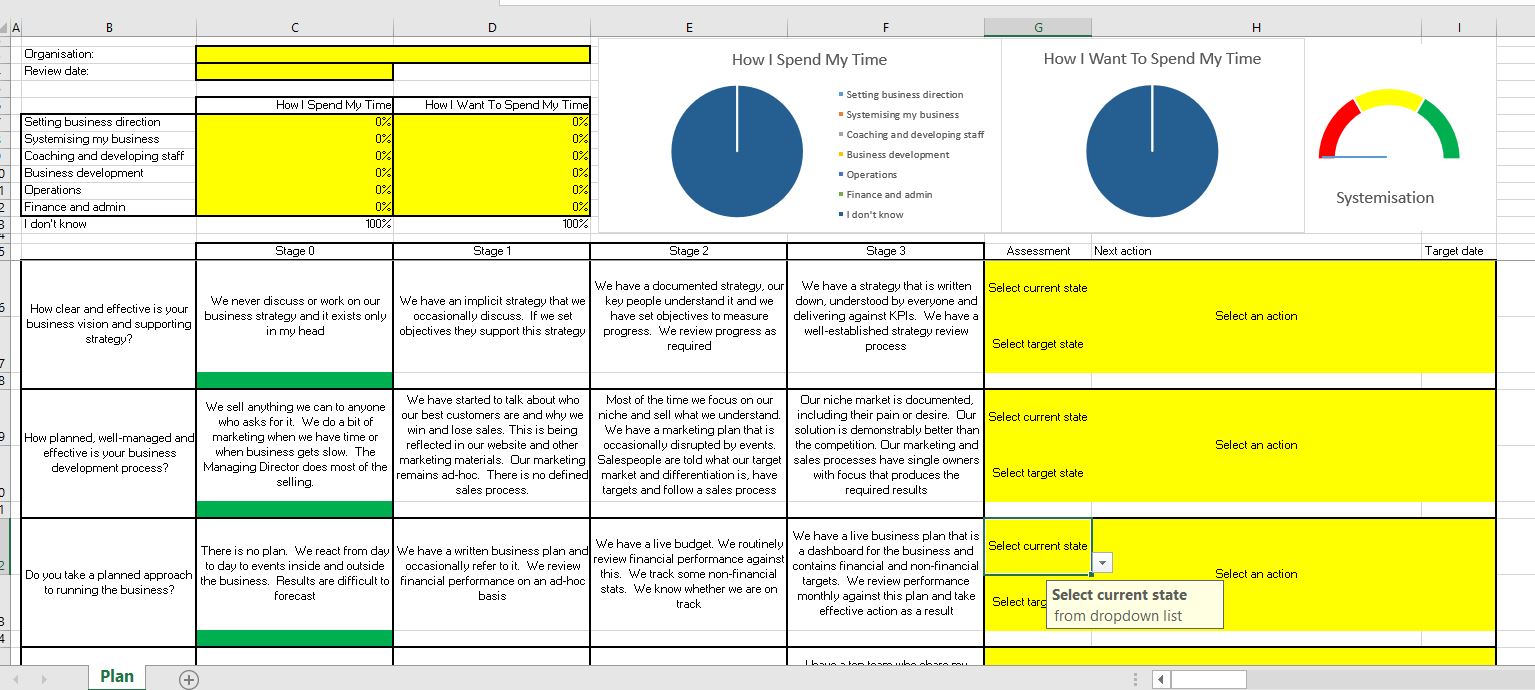
Task: Select the 'Setting business direction' row label cell
Action: coord(109,122)
